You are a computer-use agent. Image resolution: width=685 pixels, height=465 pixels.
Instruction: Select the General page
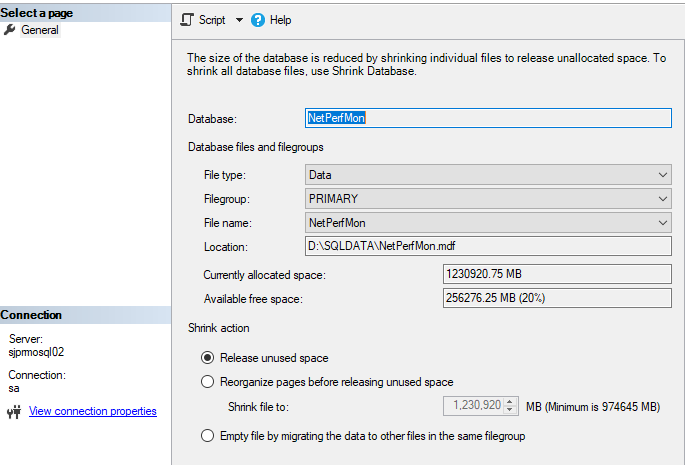coord(40,30)
